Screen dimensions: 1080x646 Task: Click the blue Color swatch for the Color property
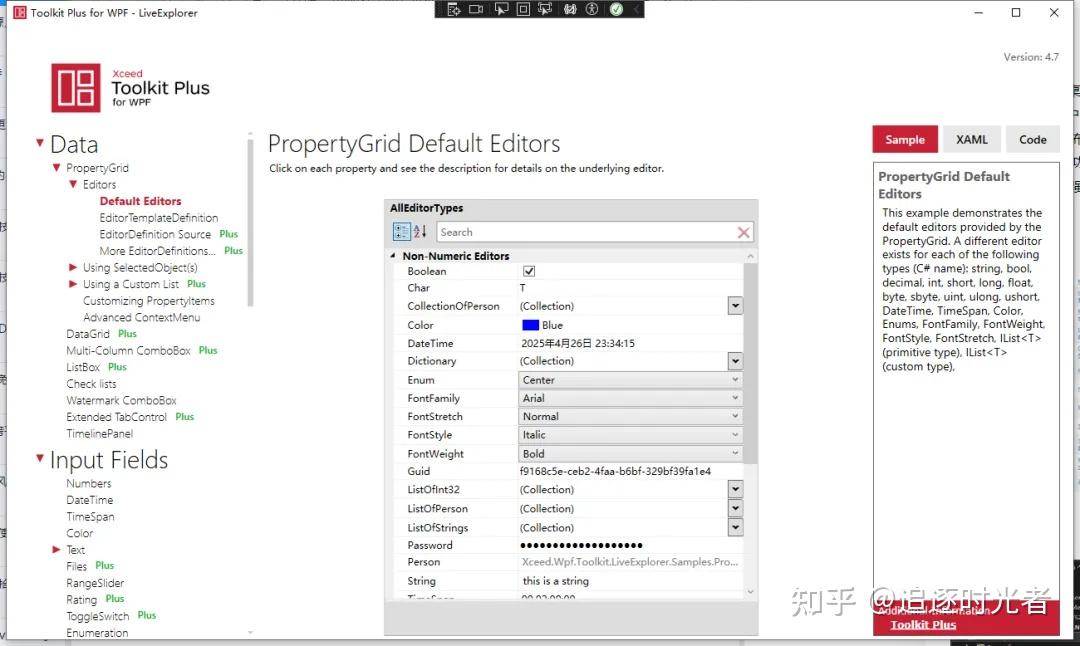[x=531, y=324]
